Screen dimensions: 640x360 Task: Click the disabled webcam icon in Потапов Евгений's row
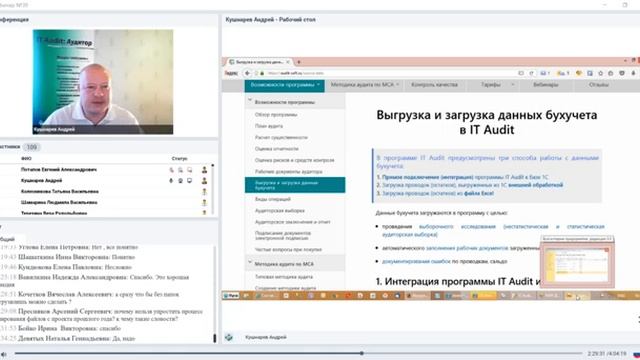[x=180, y=170]
